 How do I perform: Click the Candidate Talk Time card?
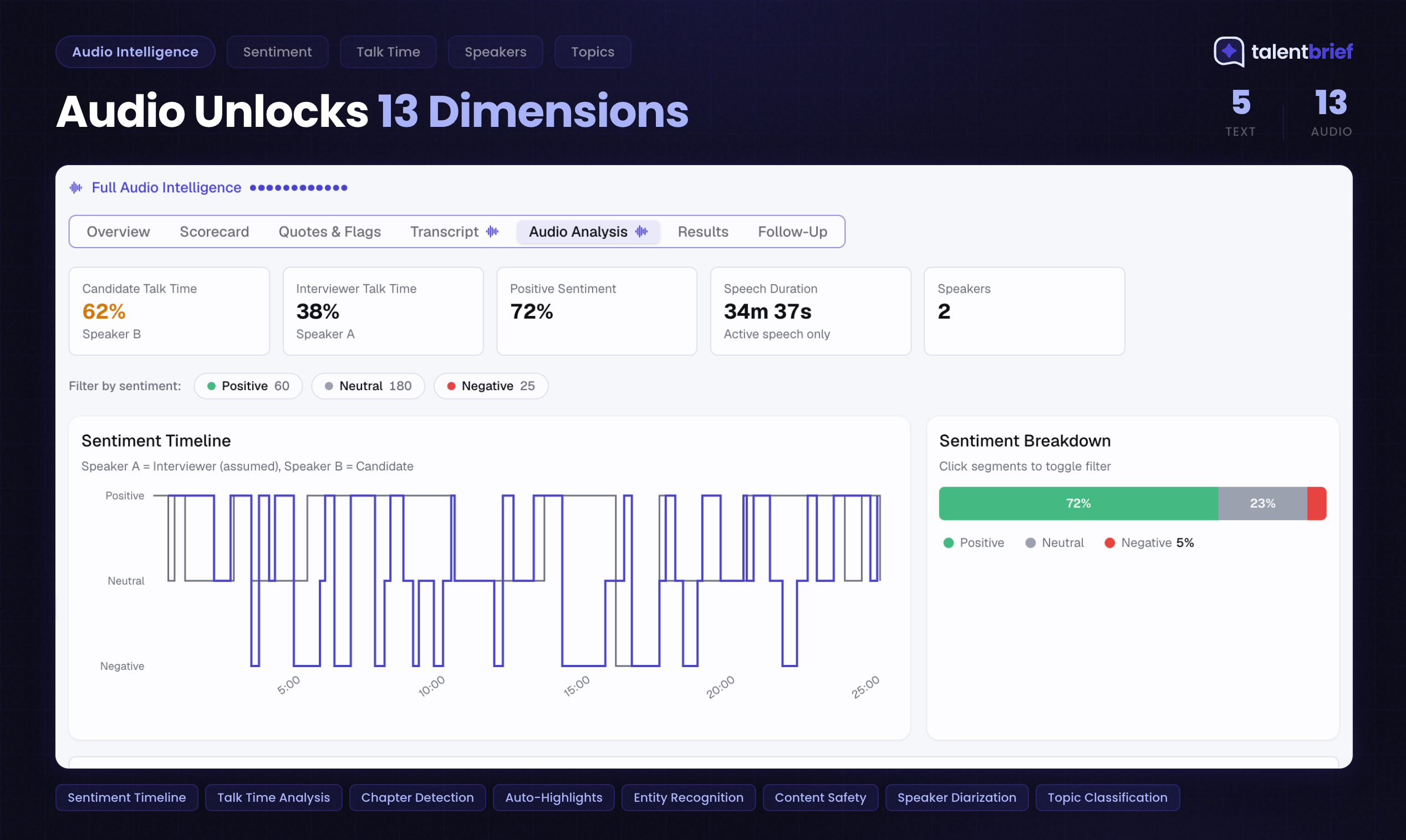[x=169, y=311]
